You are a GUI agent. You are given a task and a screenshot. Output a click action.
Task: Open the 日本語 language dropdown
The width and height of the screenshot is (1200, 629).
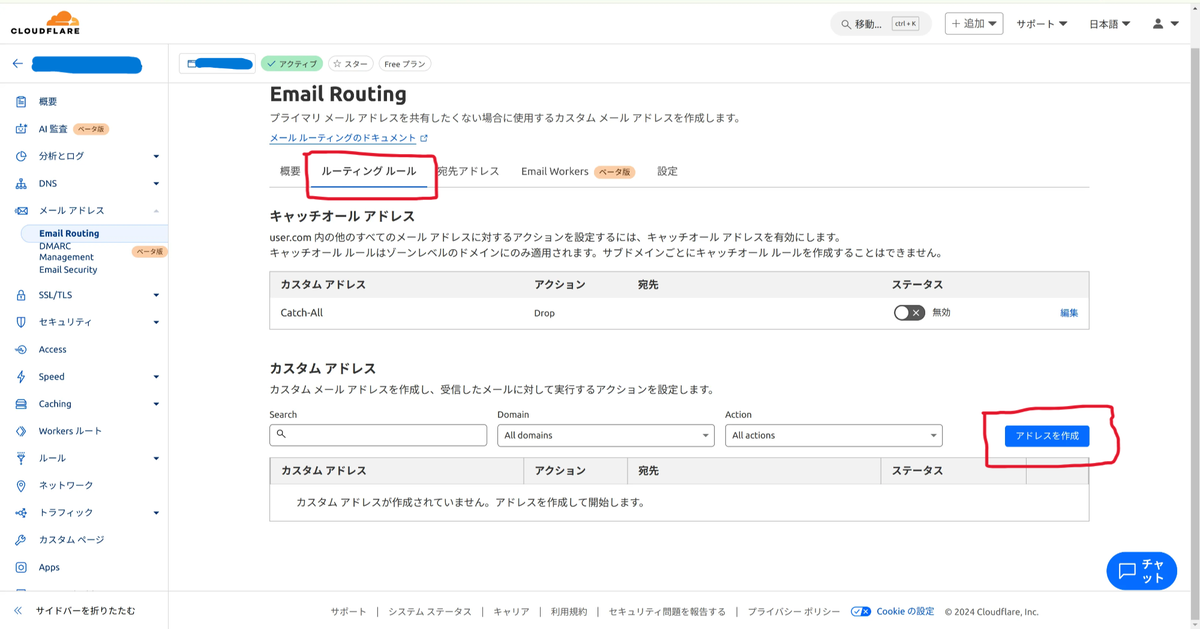click(x=1110, y=24)
